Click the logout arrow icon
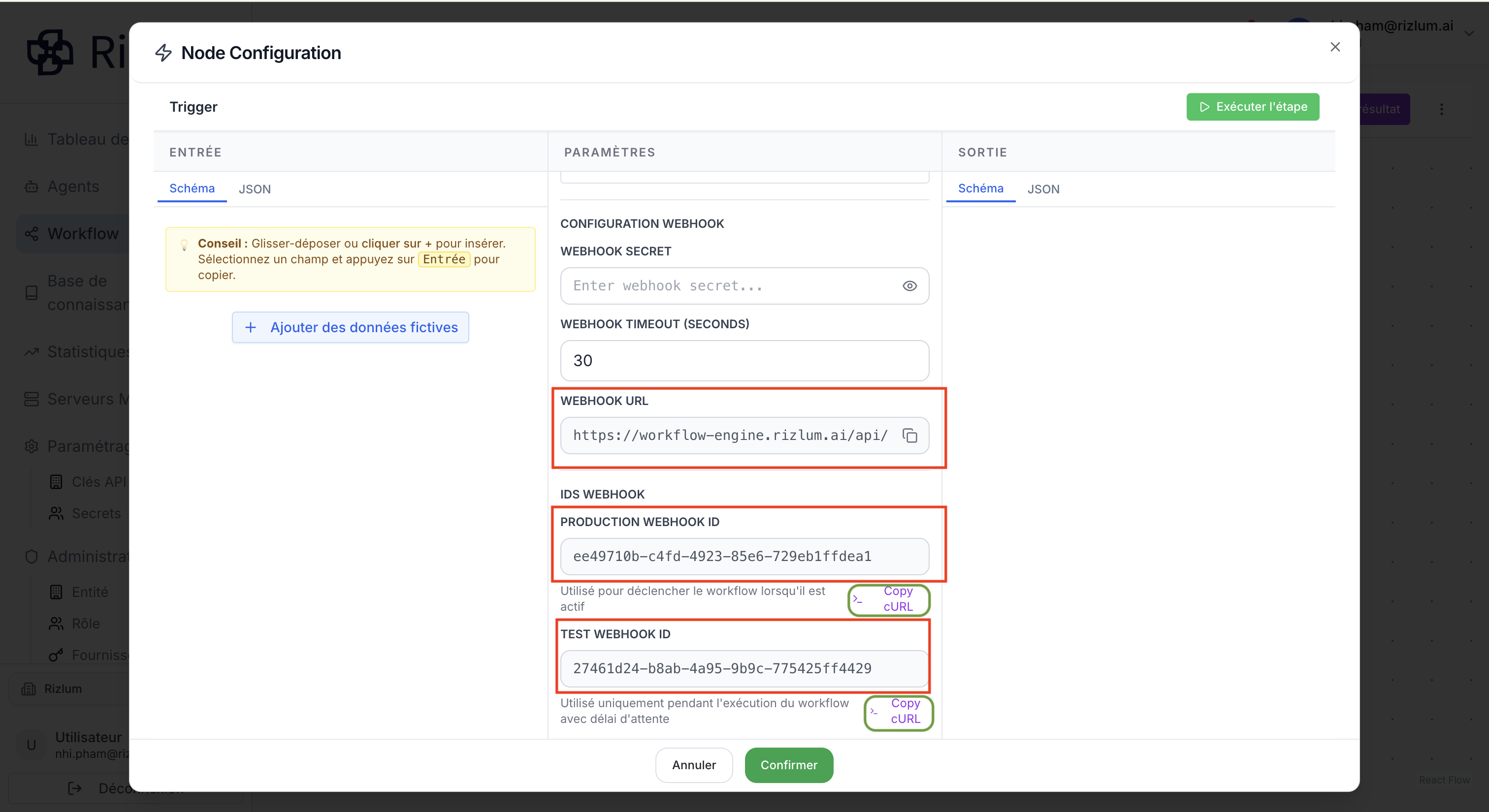The height and width of the screenshot is (812, 1489). click(74, 788)
